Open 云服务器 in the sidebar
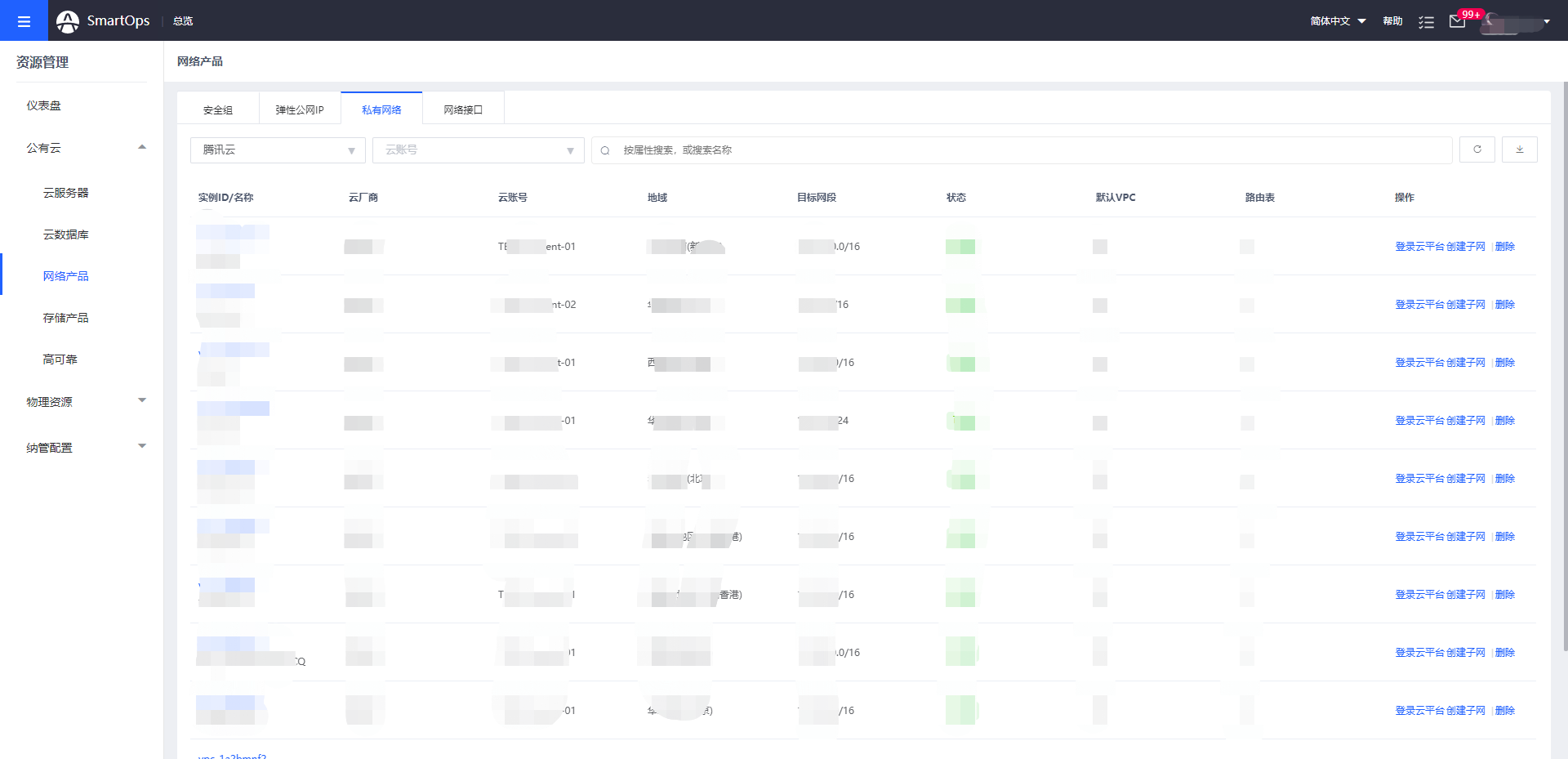1568x759 pixels. 65,193
